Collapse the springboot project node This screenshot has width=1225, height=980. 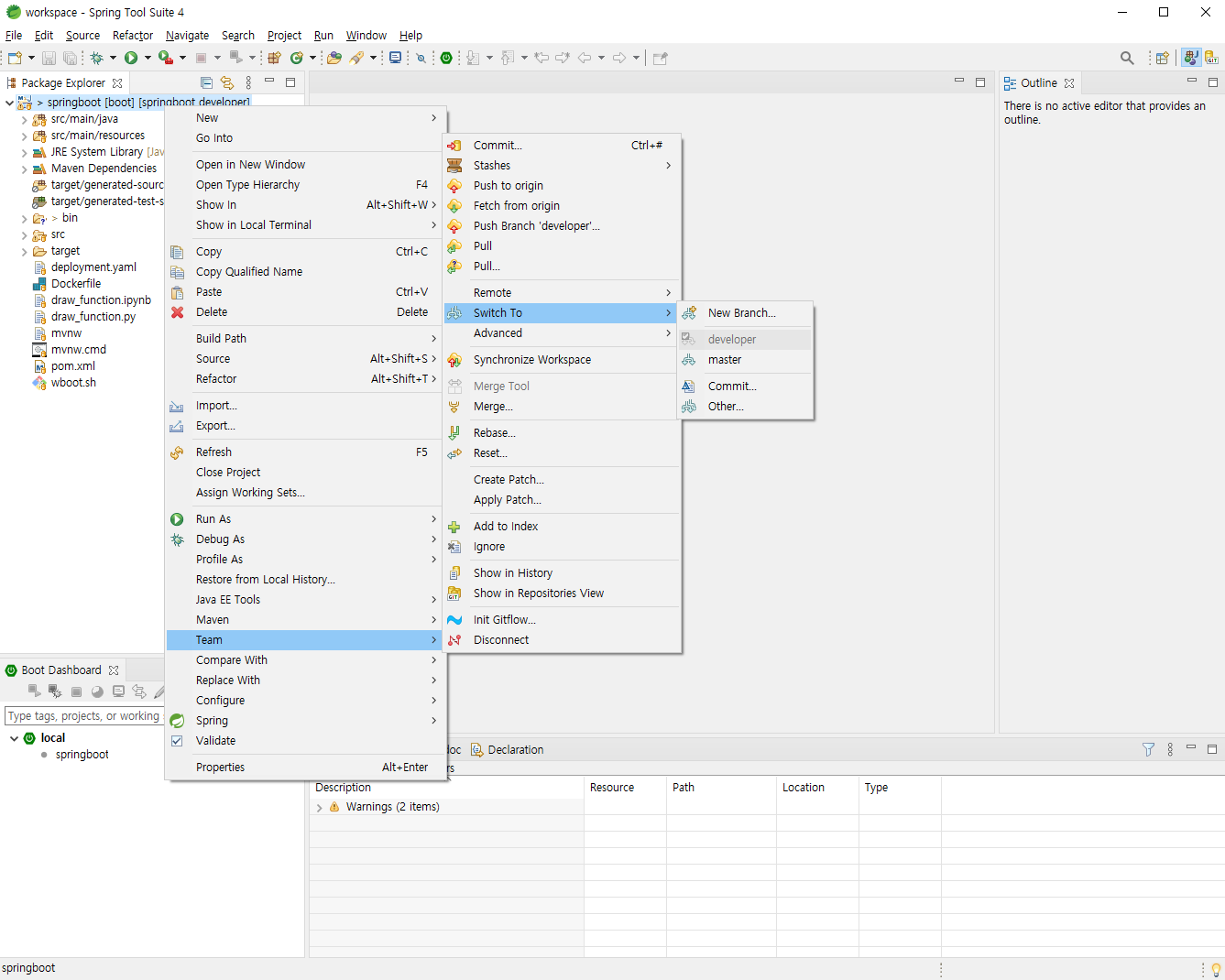point(10,103)
